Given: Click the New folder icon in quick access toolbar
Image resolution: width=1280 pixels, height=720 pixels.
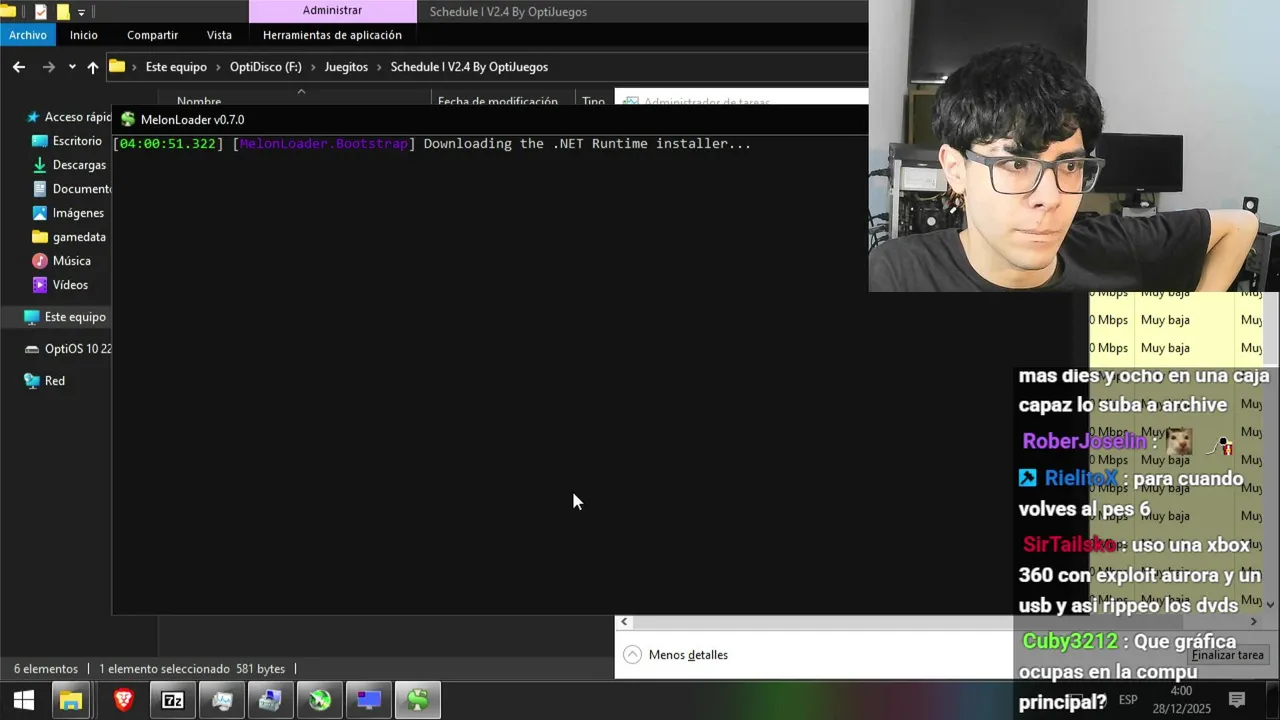Looking at the screenshot, I should pos(62,12).
